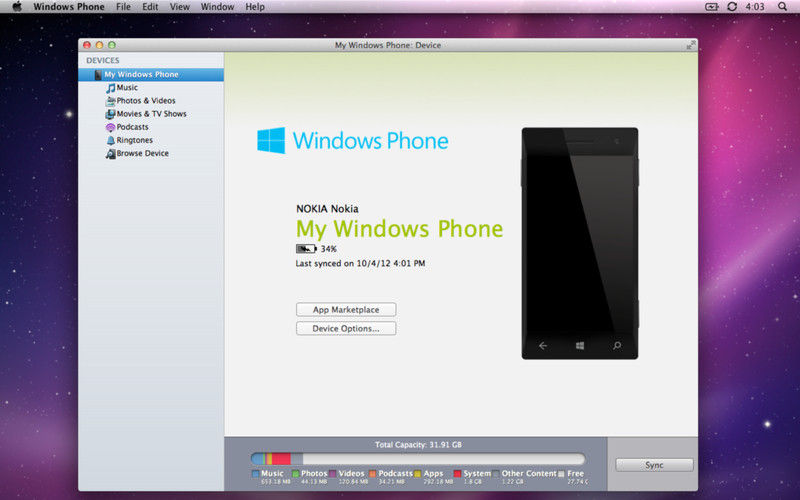Open the Edit menu
The height and width of the screenshot is (500, 800).
[150, 7]
